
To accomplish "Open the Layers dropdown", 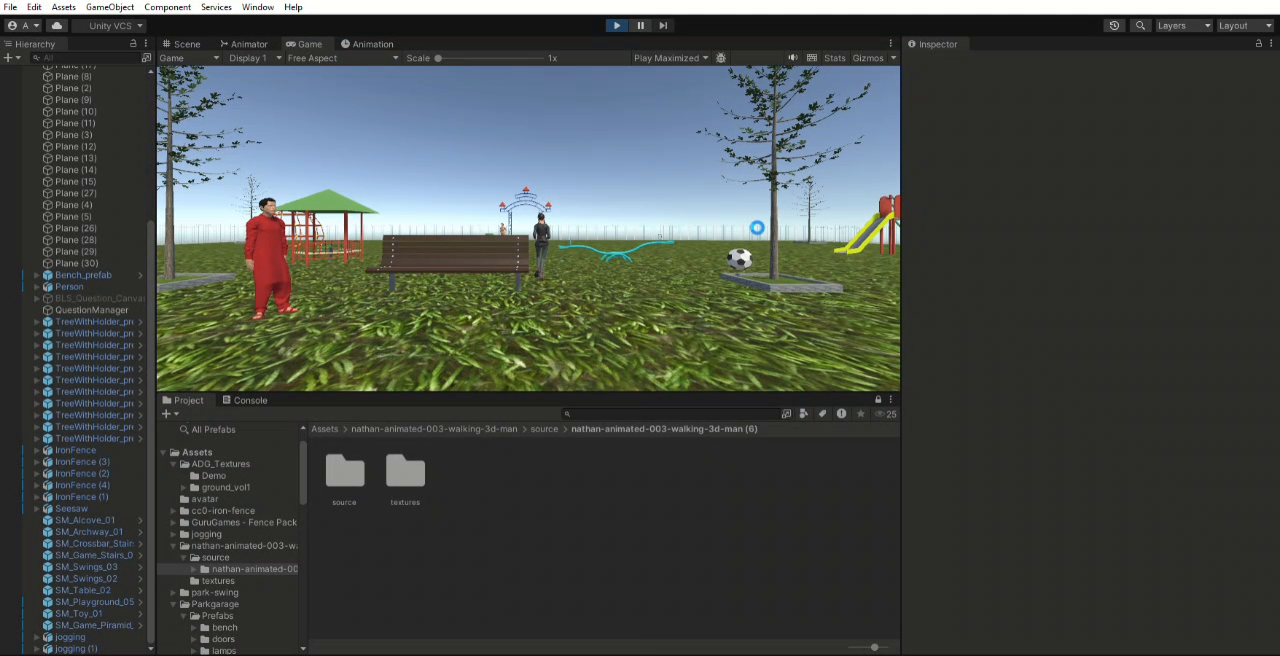I will (x=1183, y=26).
